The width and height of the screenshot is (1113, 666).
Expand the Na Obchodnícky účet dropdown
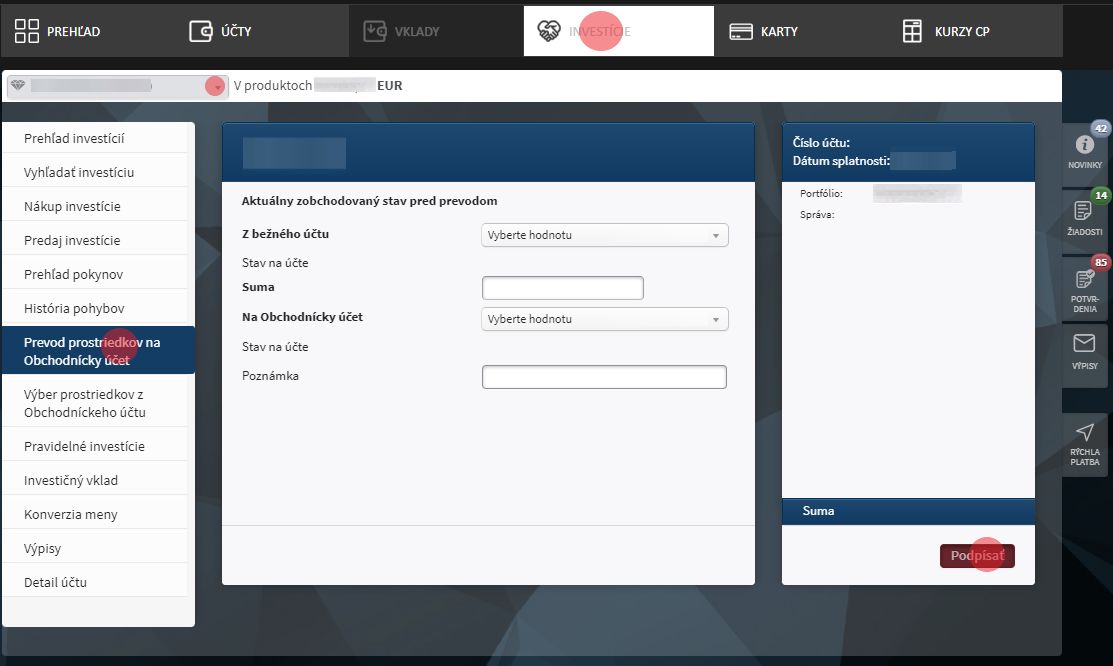(605, 319)
